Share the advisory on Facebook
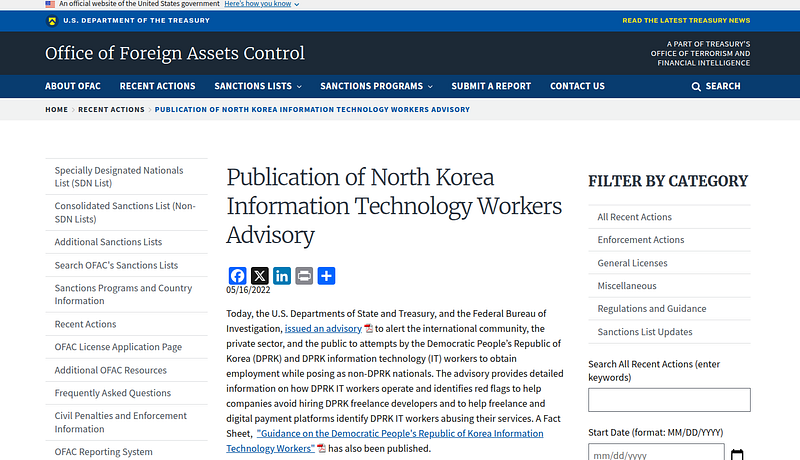Viewport: 800px width, 460px height. pos(237,276)
